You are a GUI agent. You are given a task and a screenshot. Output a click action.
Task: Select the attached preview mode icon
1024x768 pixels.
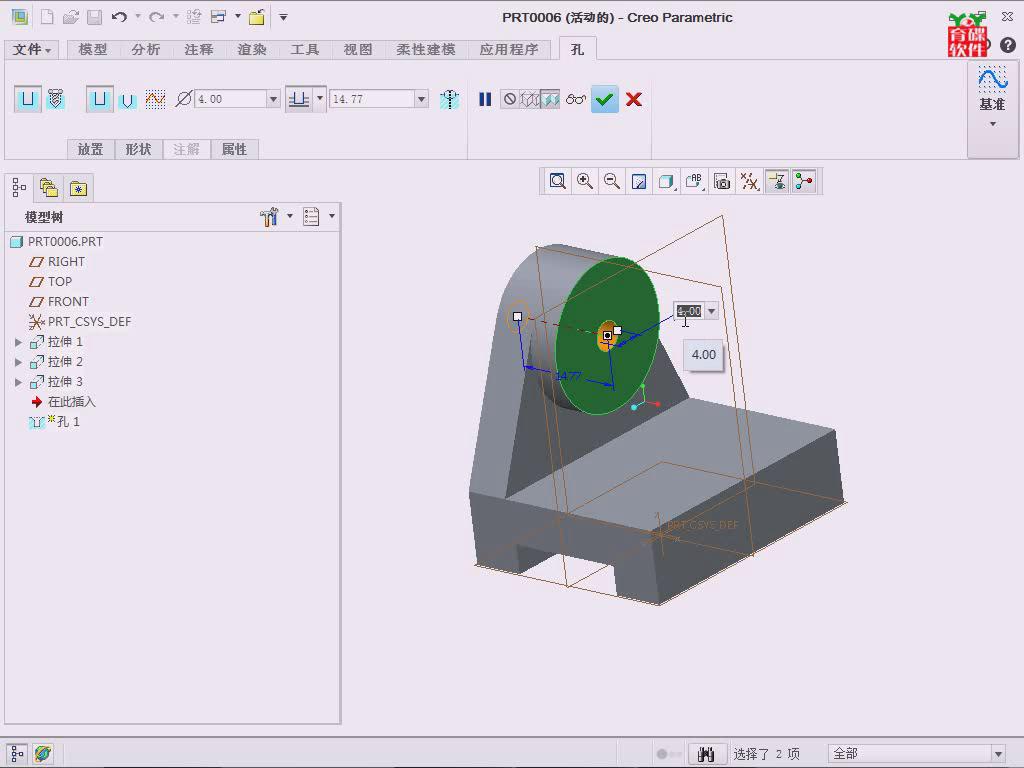pyautogui.click(x=550, y=99)
